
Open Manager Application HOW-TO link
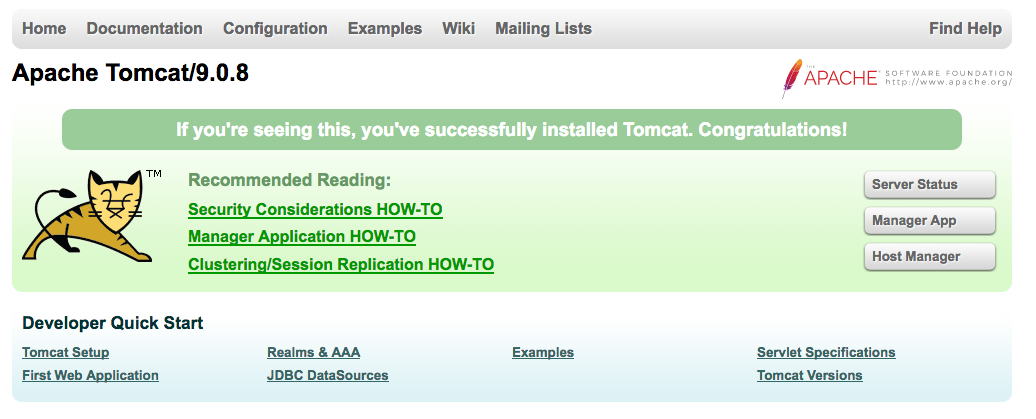tap(302, 237)
